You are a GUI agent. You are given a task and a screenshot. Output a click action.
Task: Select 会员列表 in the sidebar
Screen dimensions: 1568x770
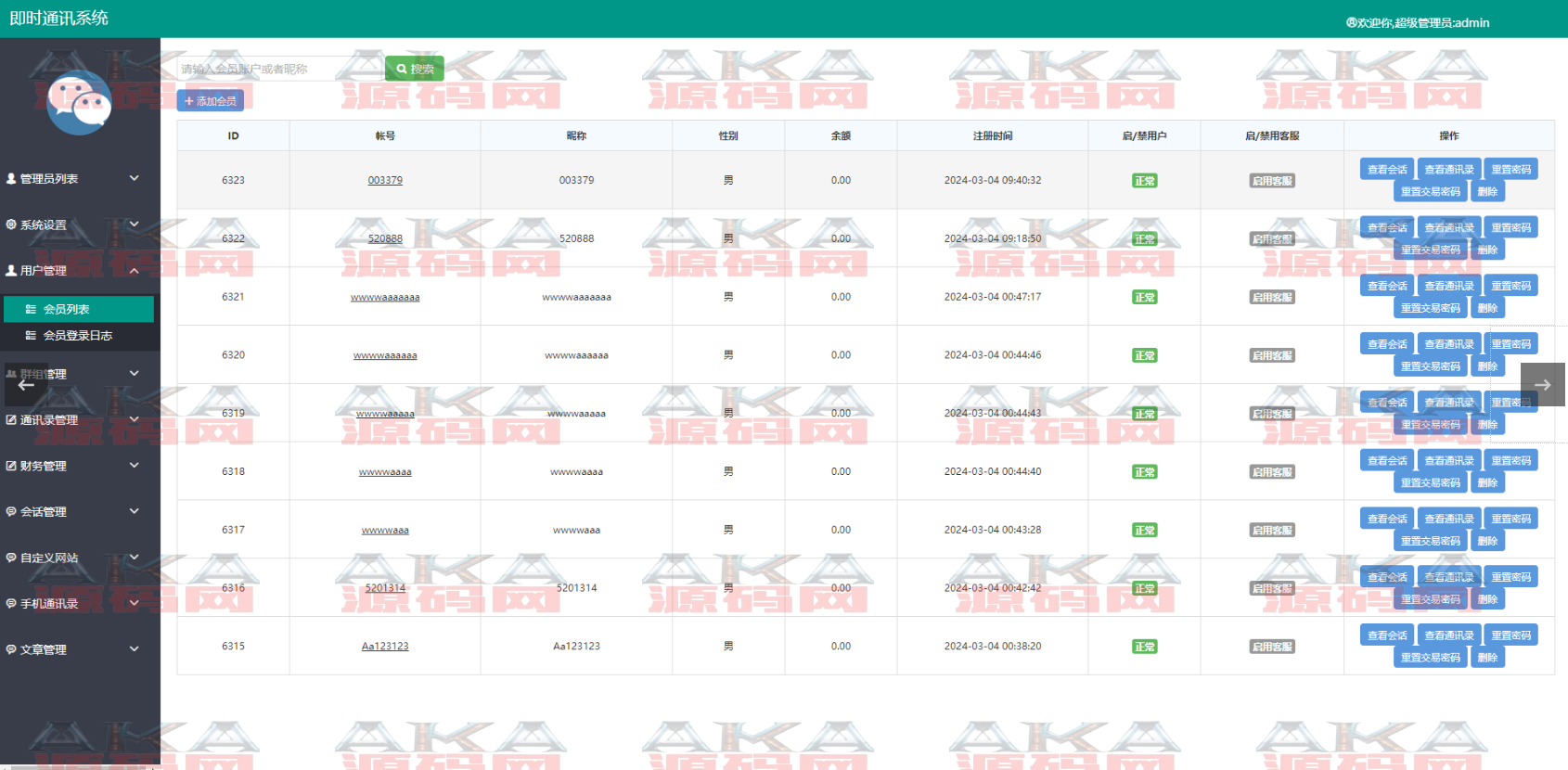[x=67, y=309]
